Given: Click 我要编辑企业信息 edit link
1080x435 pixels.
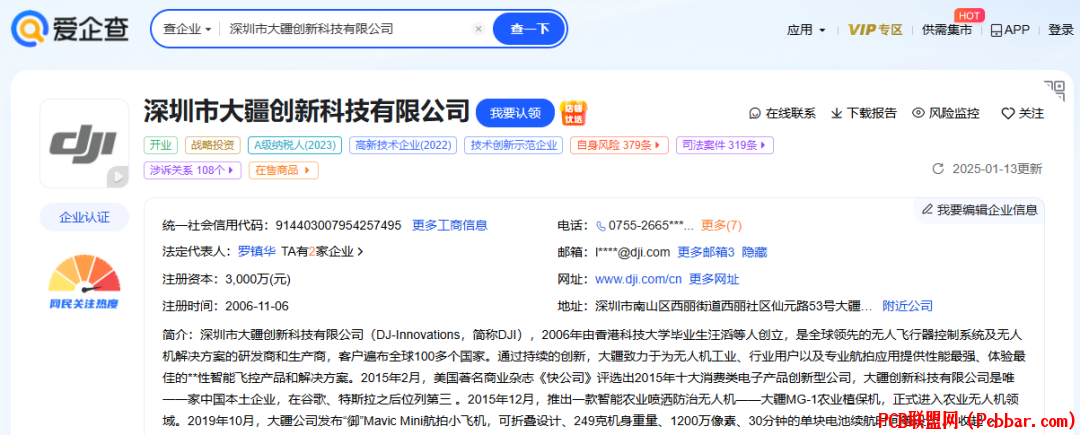Looking at the screenshot, I should click(x=979, y=209).
